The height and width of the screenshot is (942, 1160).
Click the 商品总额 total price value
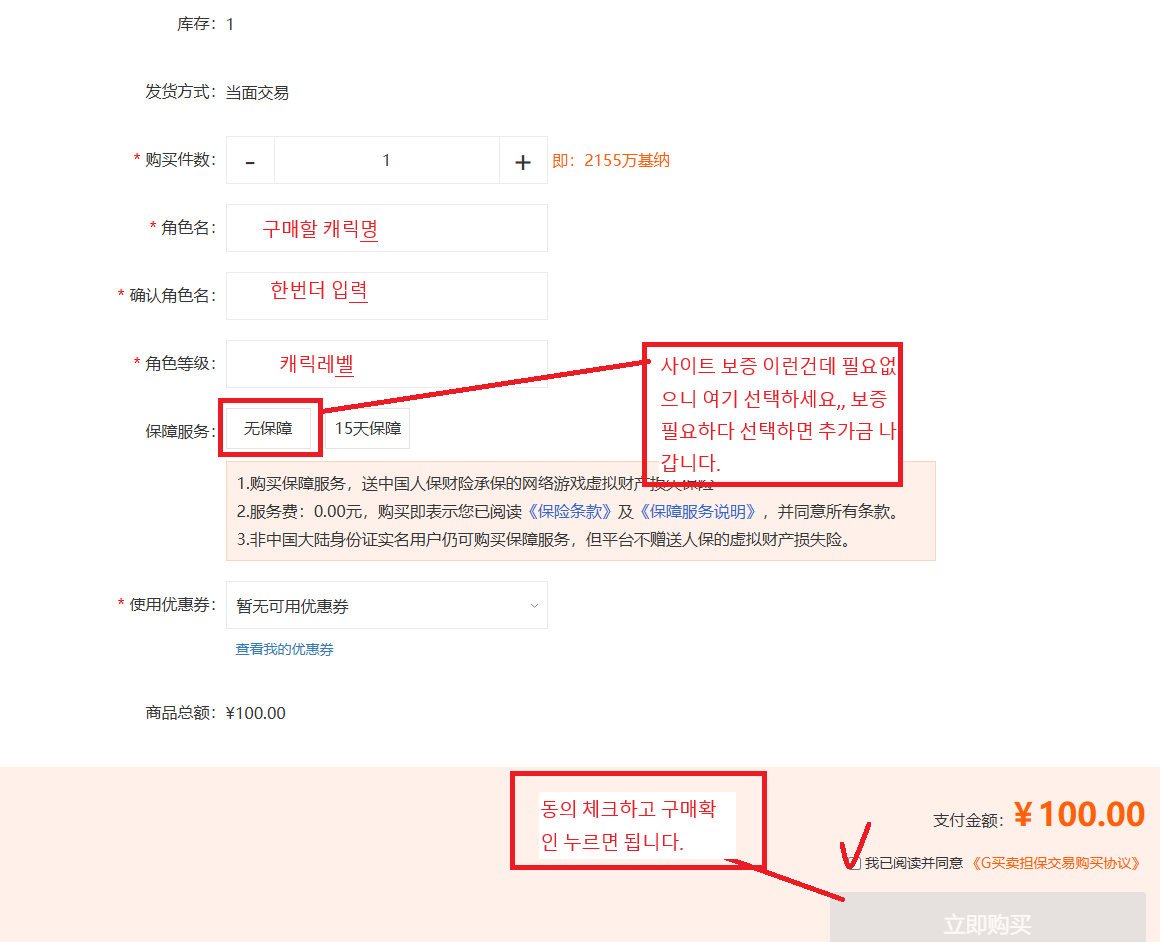click(256, 713)
